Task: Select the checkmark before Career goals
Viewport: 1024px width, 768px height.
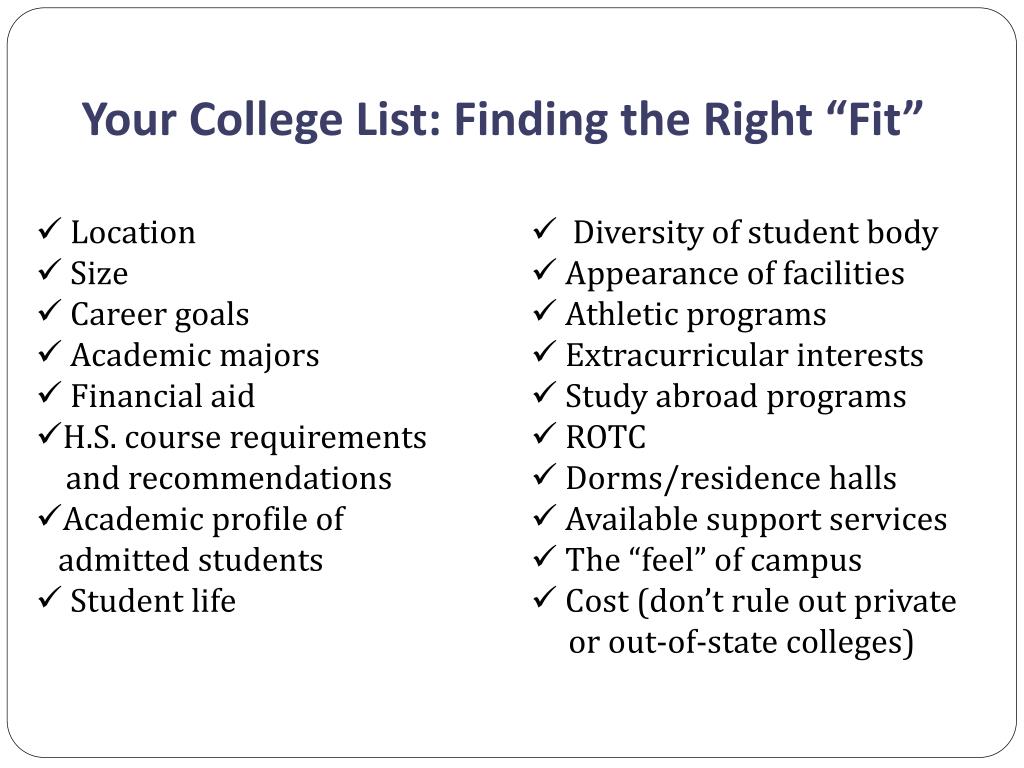Action: pyautogui.click(x=49, y=312)
